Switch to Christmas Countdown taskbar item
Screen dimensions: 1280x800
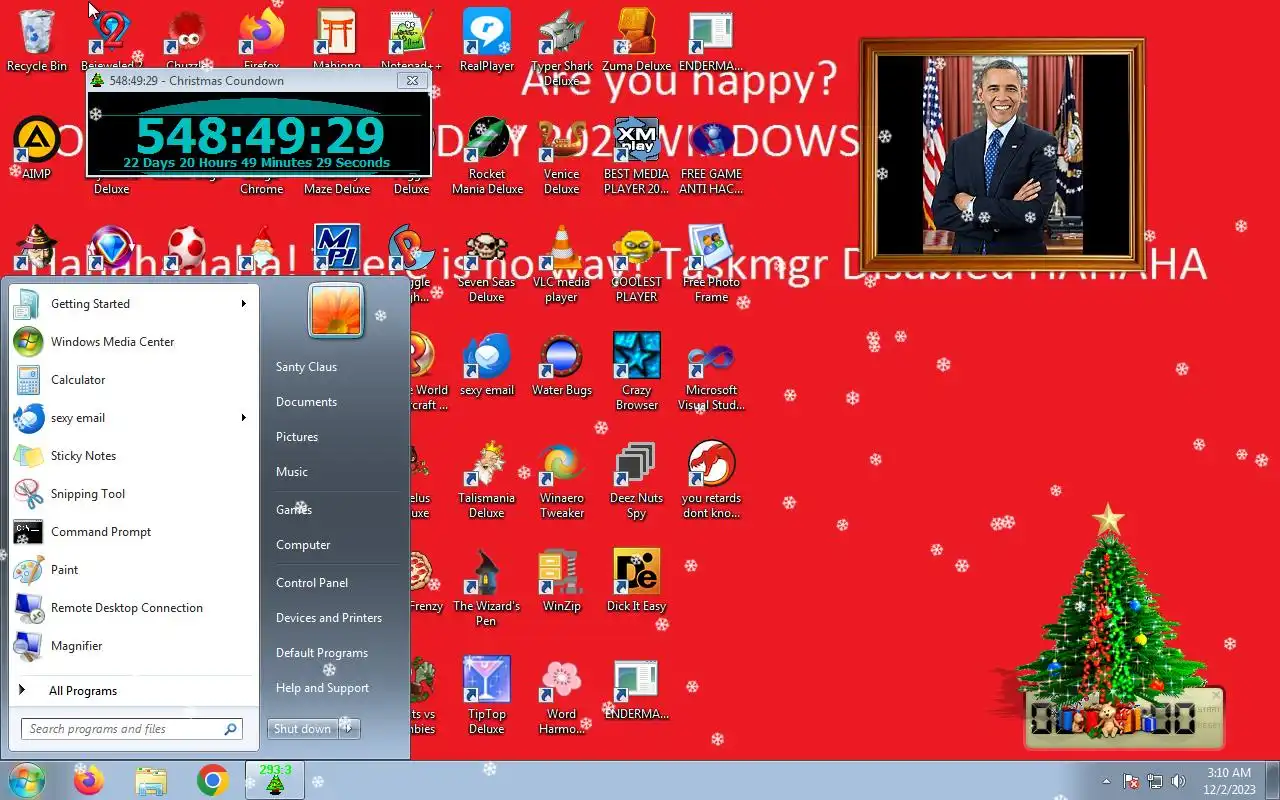click(x=275, y=780)
